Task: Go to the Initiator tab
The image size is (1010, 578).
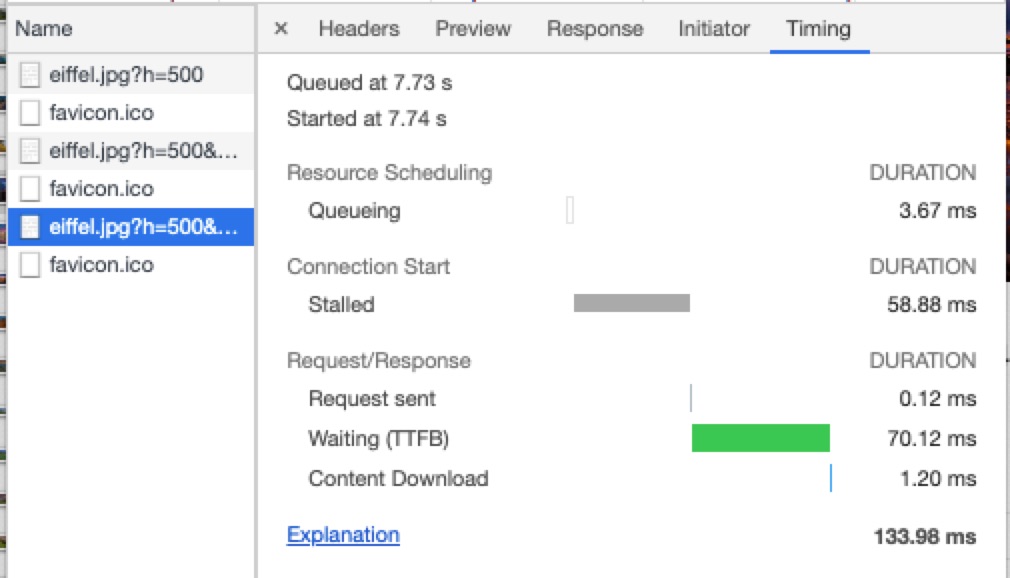Action: point(713,29)
